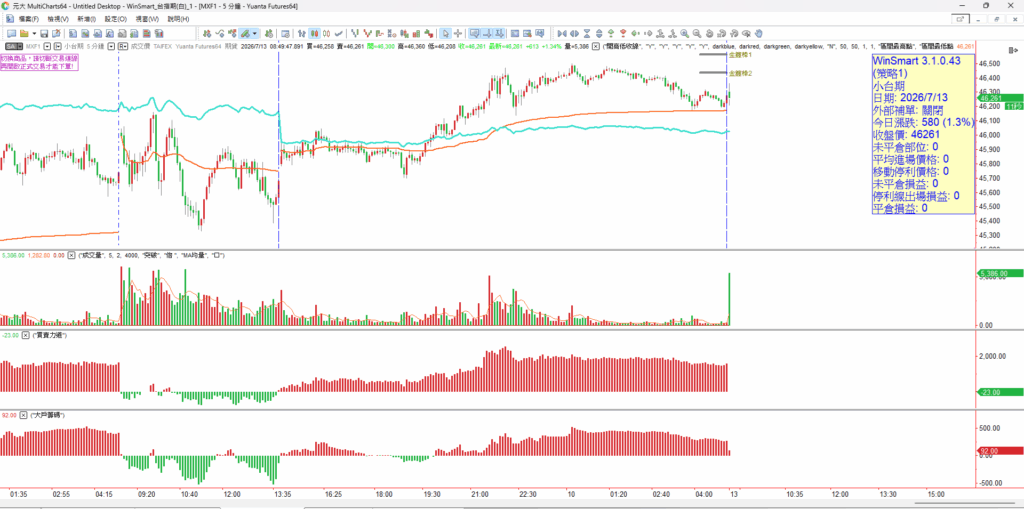The image size is (1024, 509).
Task: Click the 金錢棒1 horizontal line marker
Action: (713, 55)
